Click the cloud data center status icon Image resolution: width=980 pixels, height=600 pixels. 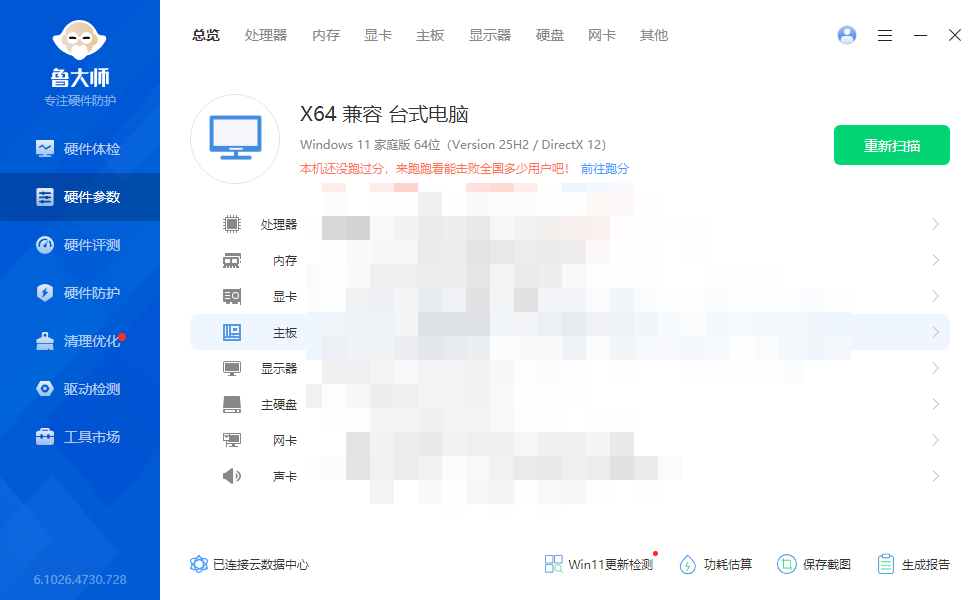tap(199, 564)
